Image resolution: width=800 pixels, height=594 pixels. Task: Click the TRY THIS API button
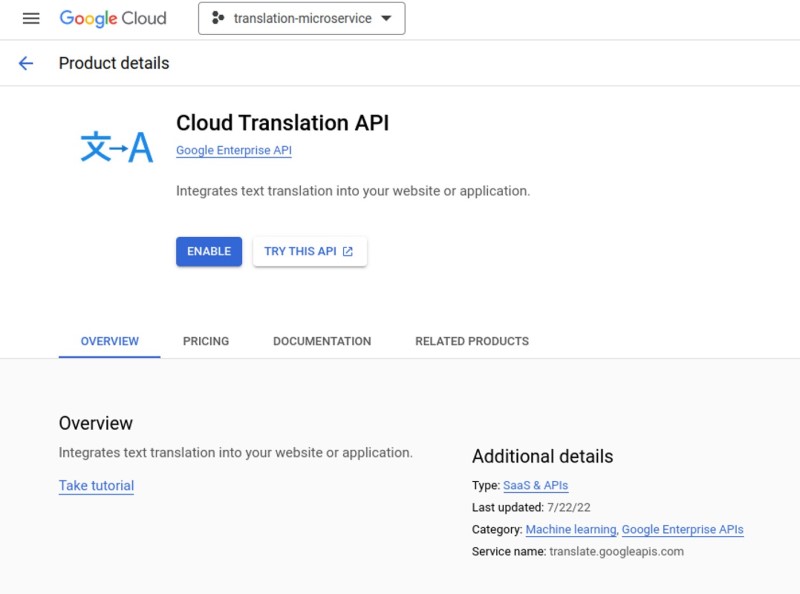pos(310,252)
